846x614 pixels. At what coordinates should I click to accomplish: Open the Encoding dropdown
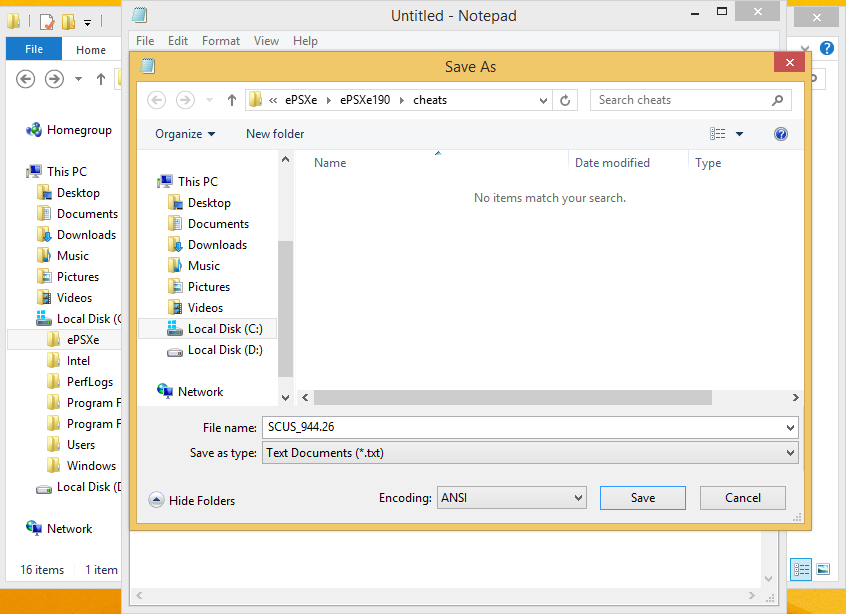tap(511, 497)
